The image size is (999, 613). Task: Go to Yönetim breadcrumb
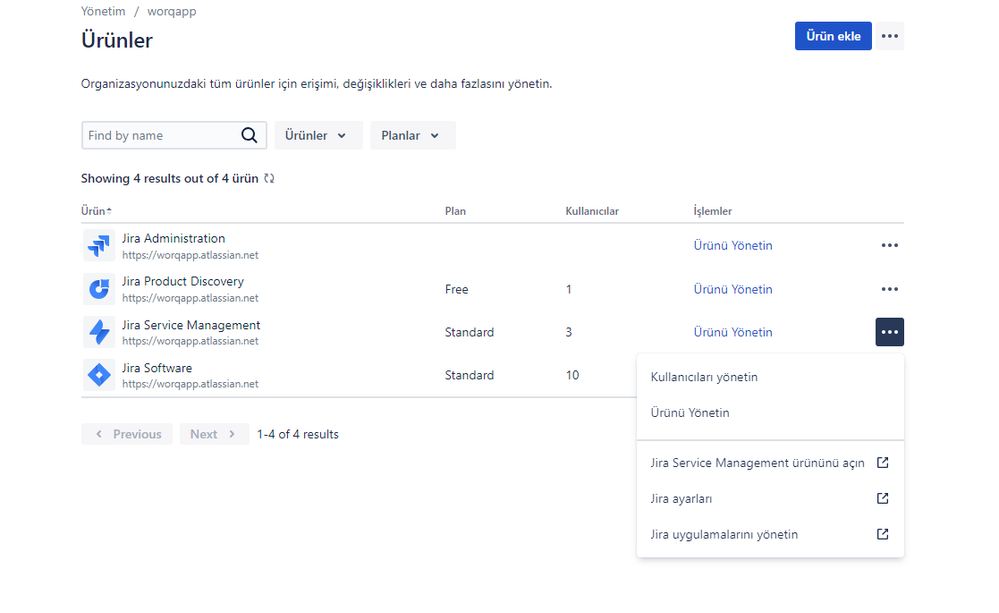tap(103, 11)
